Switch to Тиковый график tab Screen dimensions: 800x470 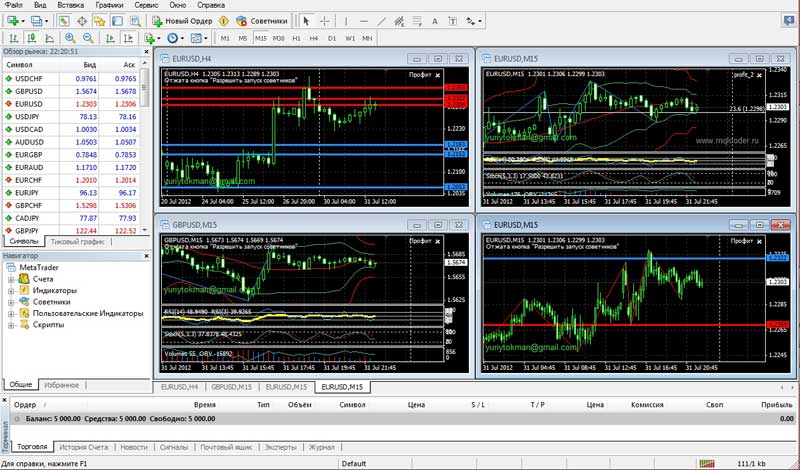(78, 242)
